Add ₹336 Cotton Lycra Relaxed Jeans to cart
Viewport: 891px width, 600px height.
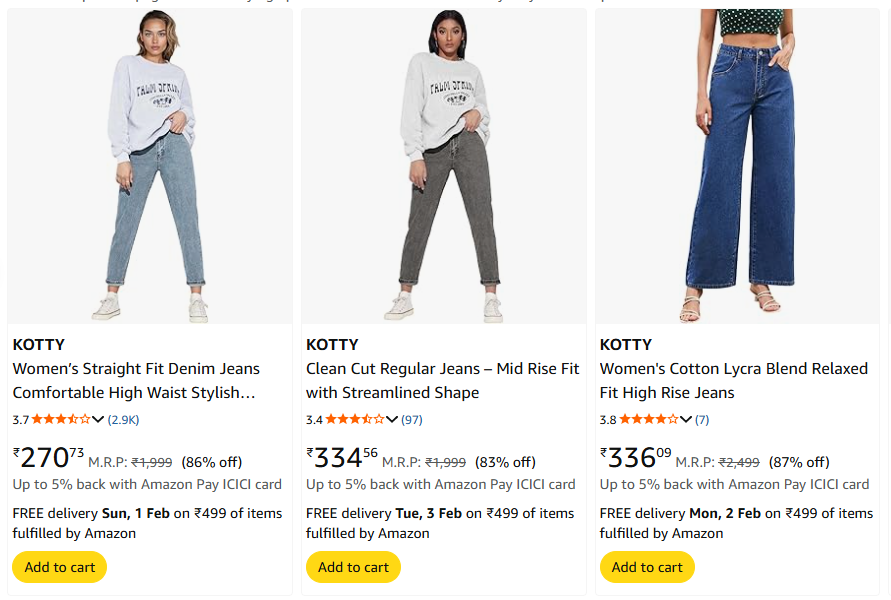647,567
